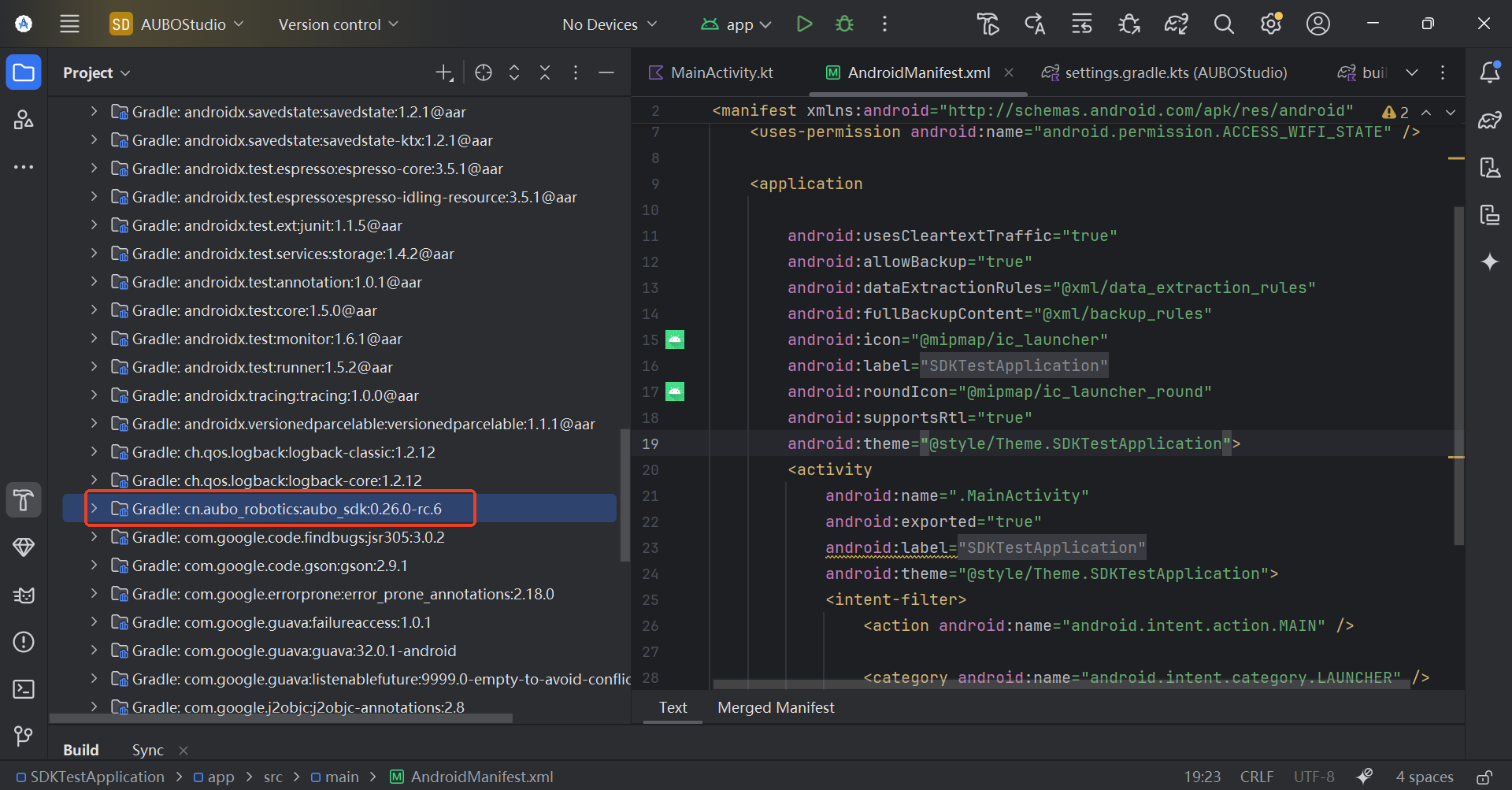The image size is (1512, 790).
Task: Collapse all nodes in Project tree
Action: click(545, 72)
